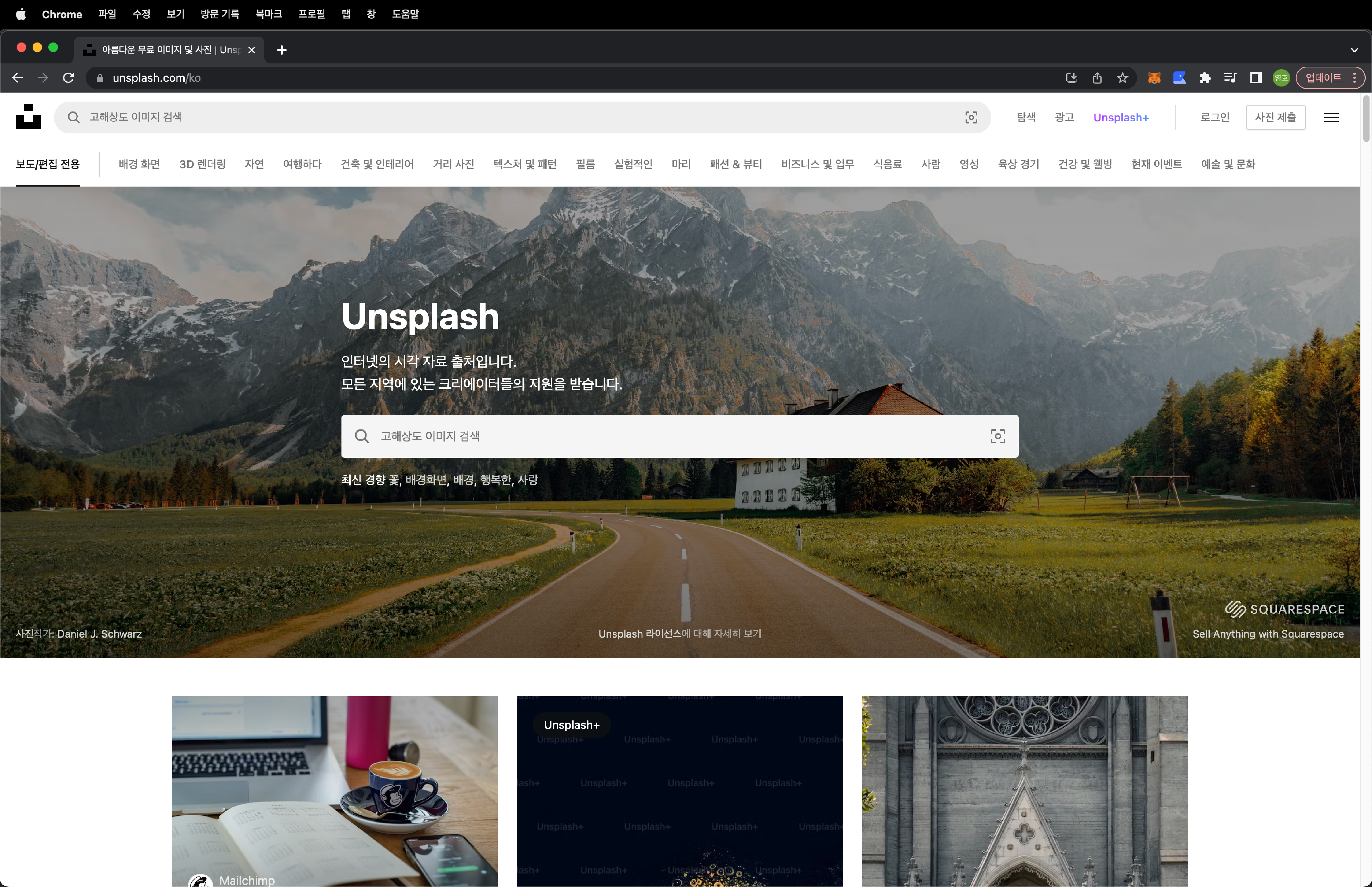The image size is (1372, 887).
Task: Click the trending term 배경화면
Action: pos(426,480)
